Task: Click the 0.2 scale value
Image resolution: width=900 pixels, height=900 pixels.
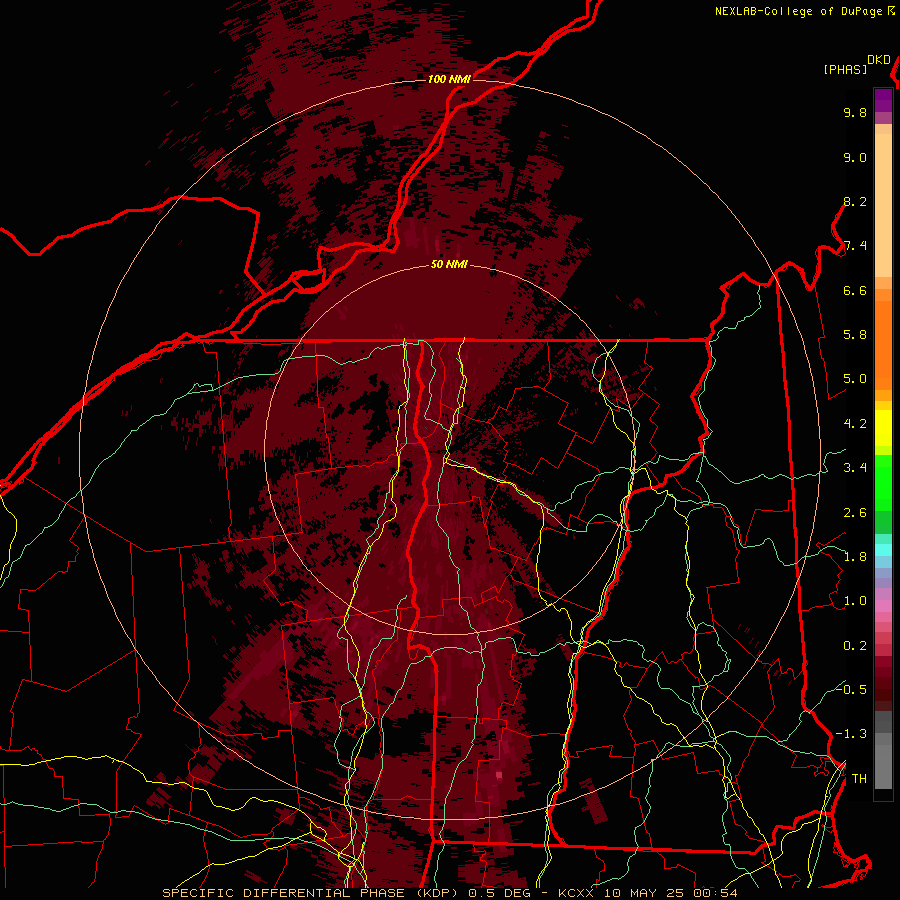Action: (855, 646)
